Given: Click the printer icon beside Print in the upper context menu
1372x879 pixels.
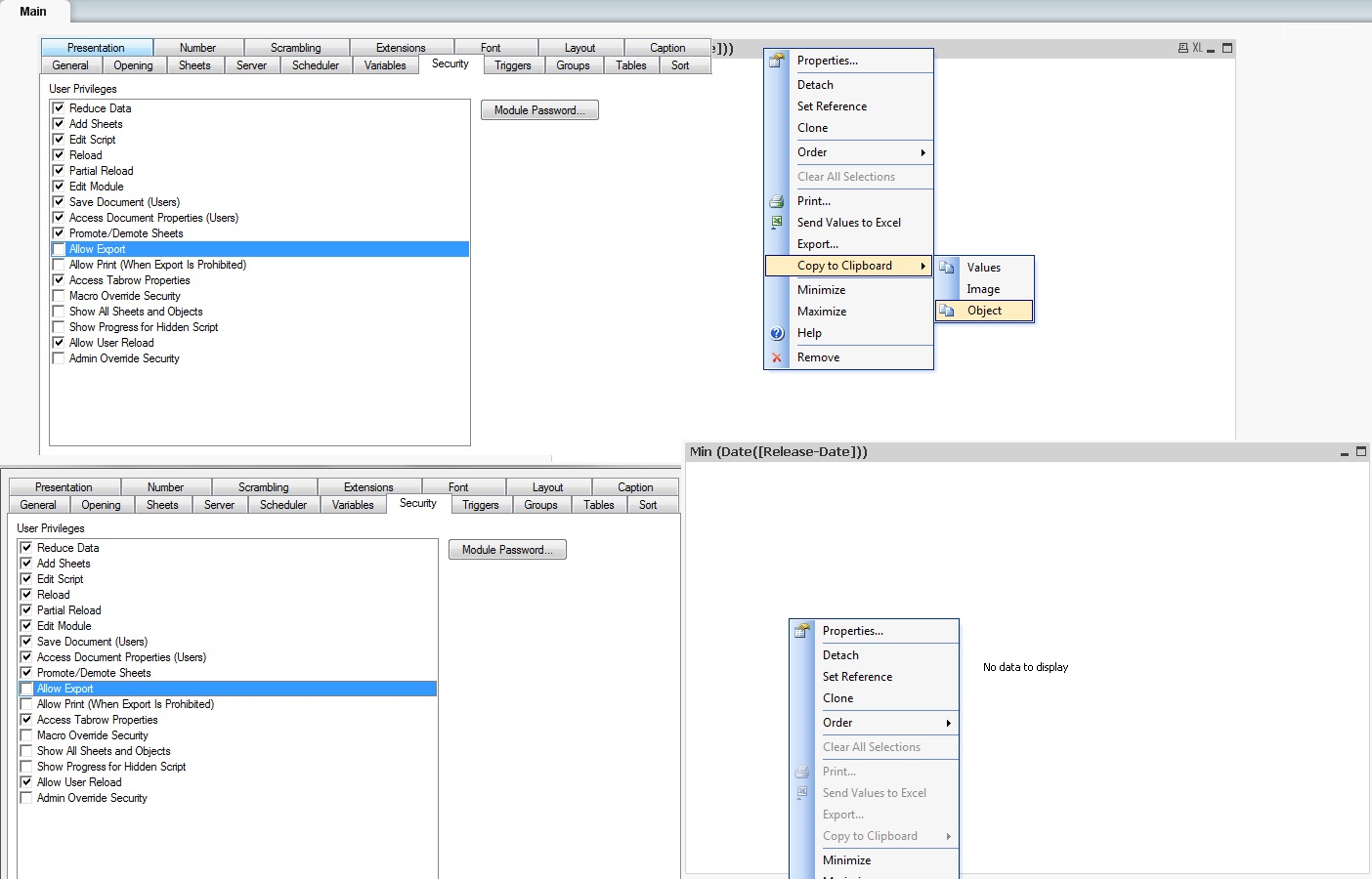Looking at the screenshot, I should click(x=777, y=201).
